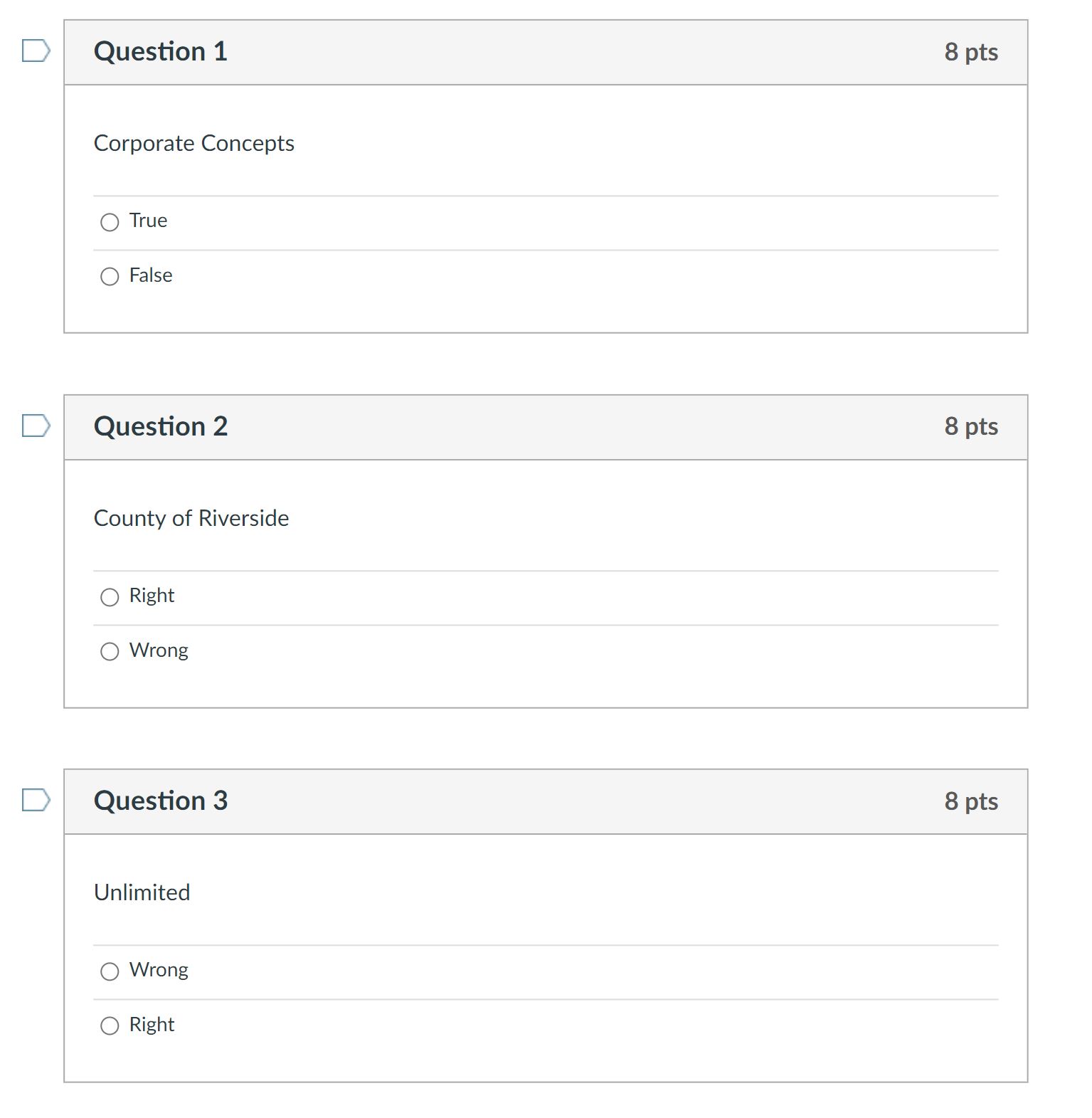Flag Question 3 using the bookmark icon
Viewport: 1092px width, 1118px height.
coord(35,800)
